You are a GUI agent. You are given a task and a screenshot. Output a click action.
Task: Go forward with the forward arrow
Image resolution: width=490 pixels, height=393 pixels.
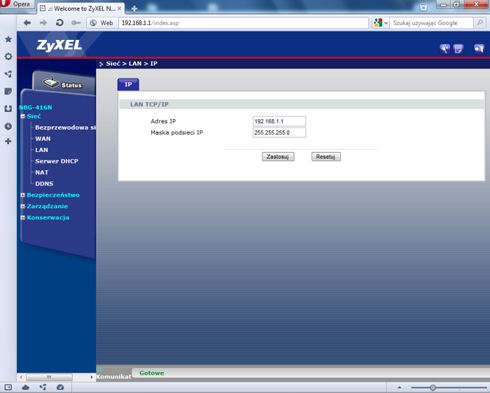[x=43, y=23]
